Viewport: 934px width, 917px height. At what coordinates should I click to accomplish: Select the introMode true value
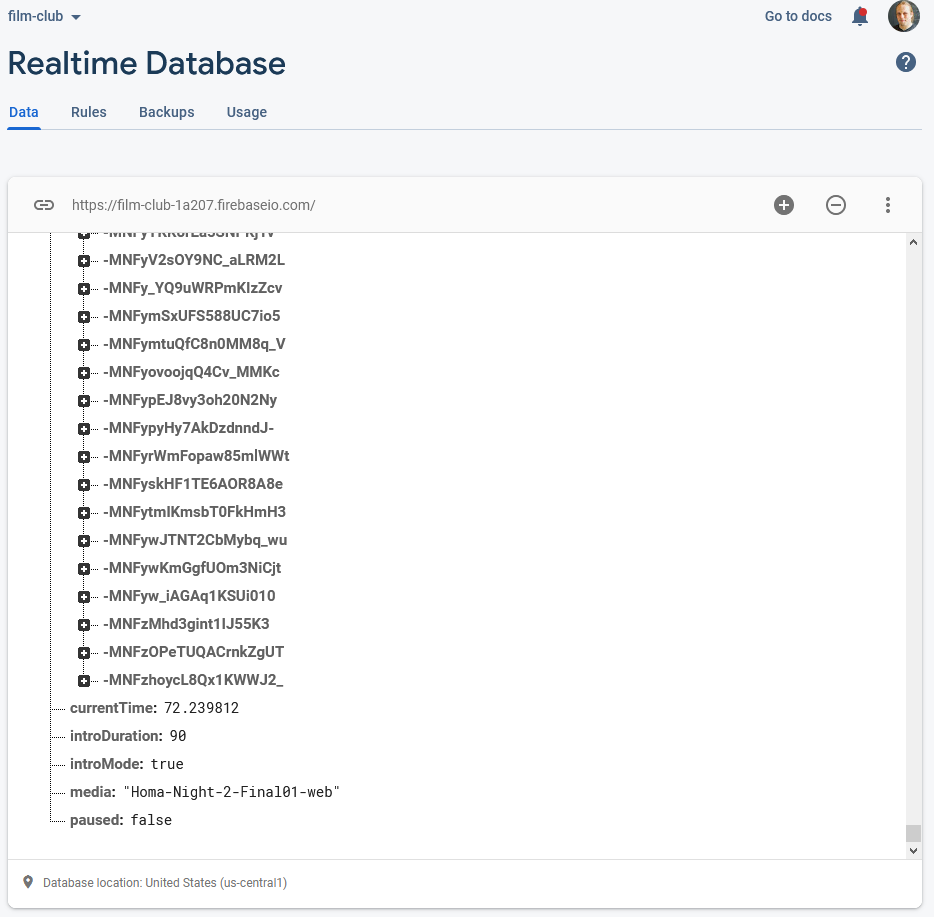click(167, 764)
